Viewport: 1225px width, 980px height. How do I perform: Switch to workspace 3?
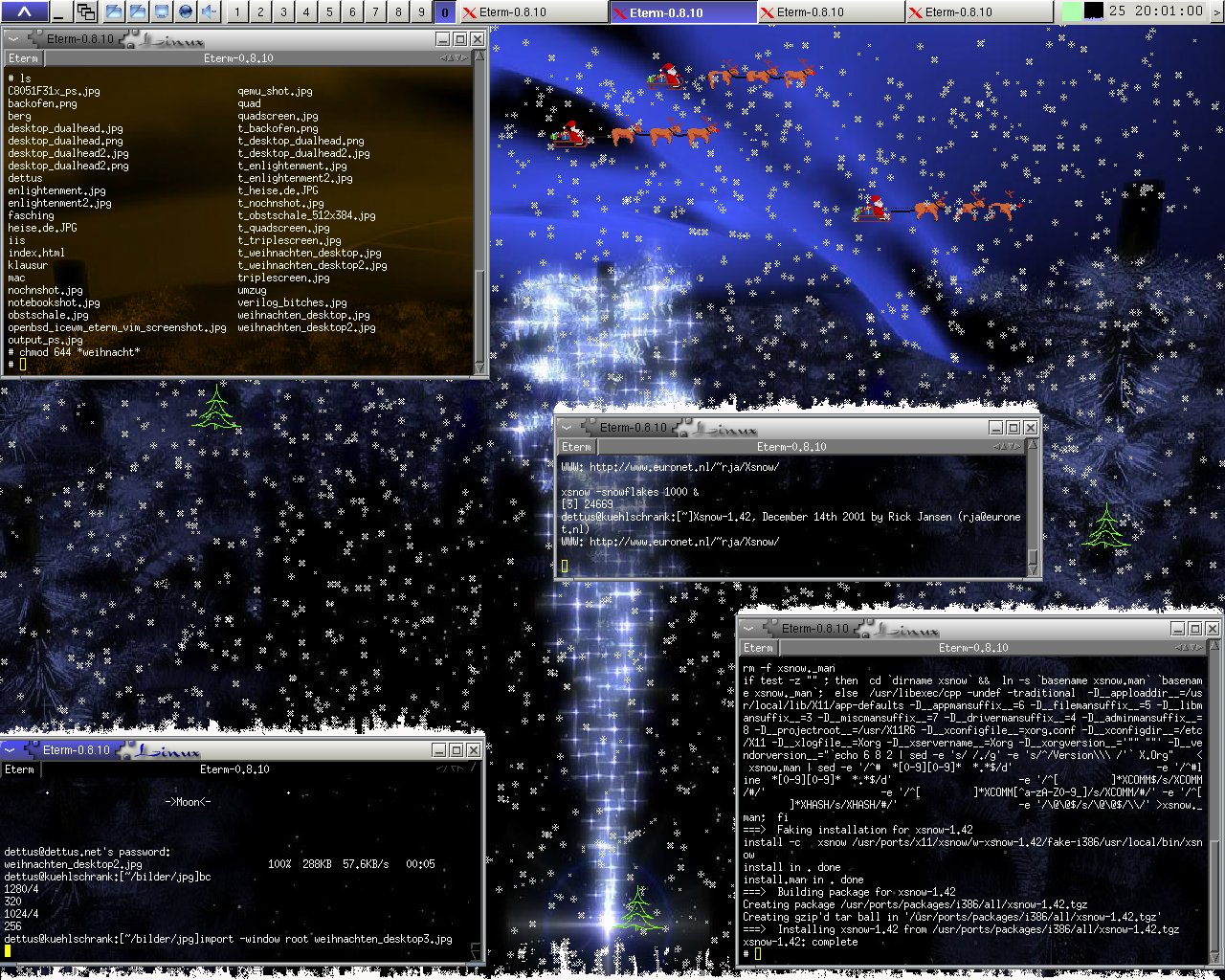(x=282, y=12)
